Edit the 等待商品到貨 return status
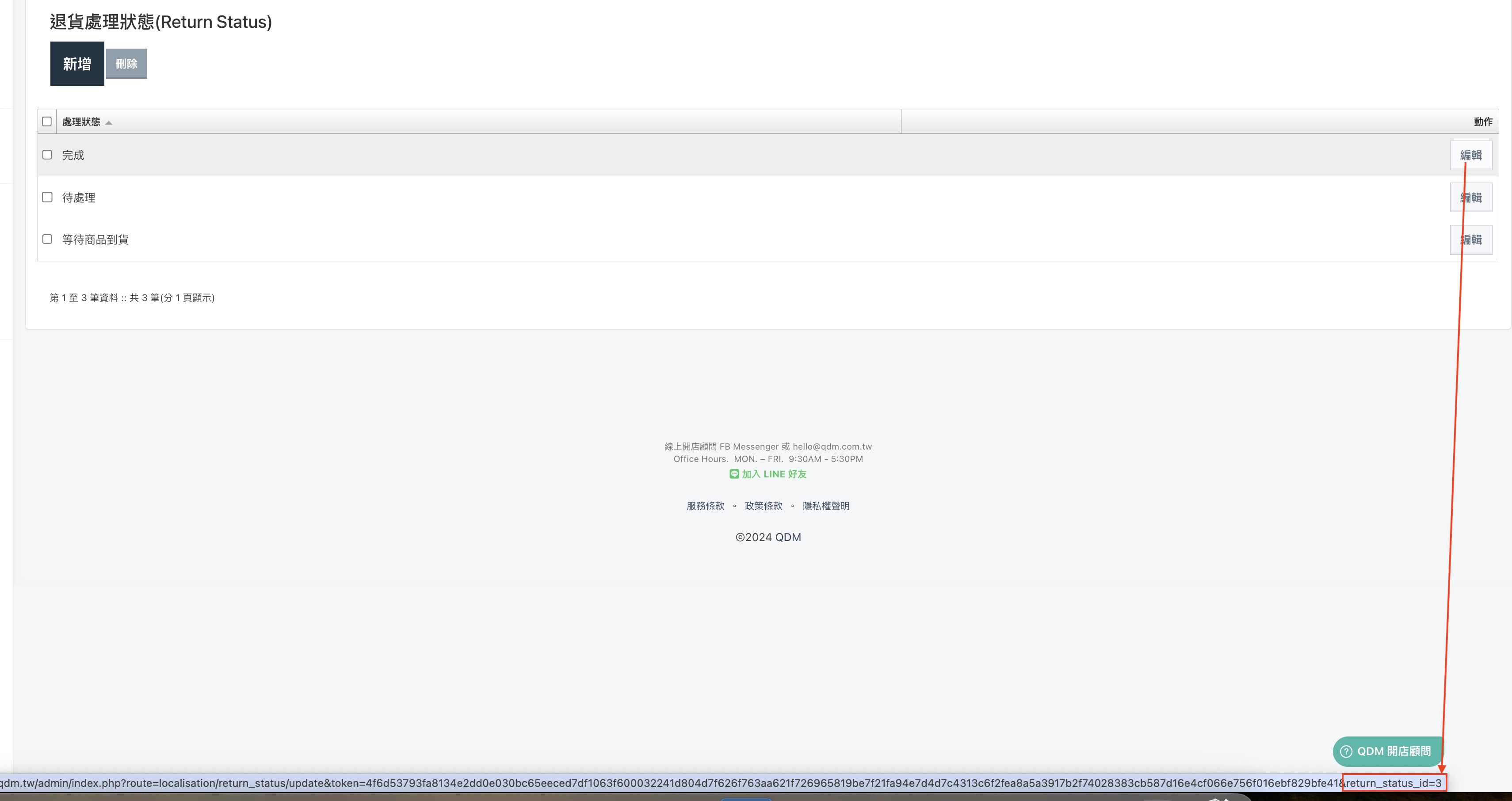Image resolution: width=1512 pixels, height=801 pixels. pos(1470,240)
